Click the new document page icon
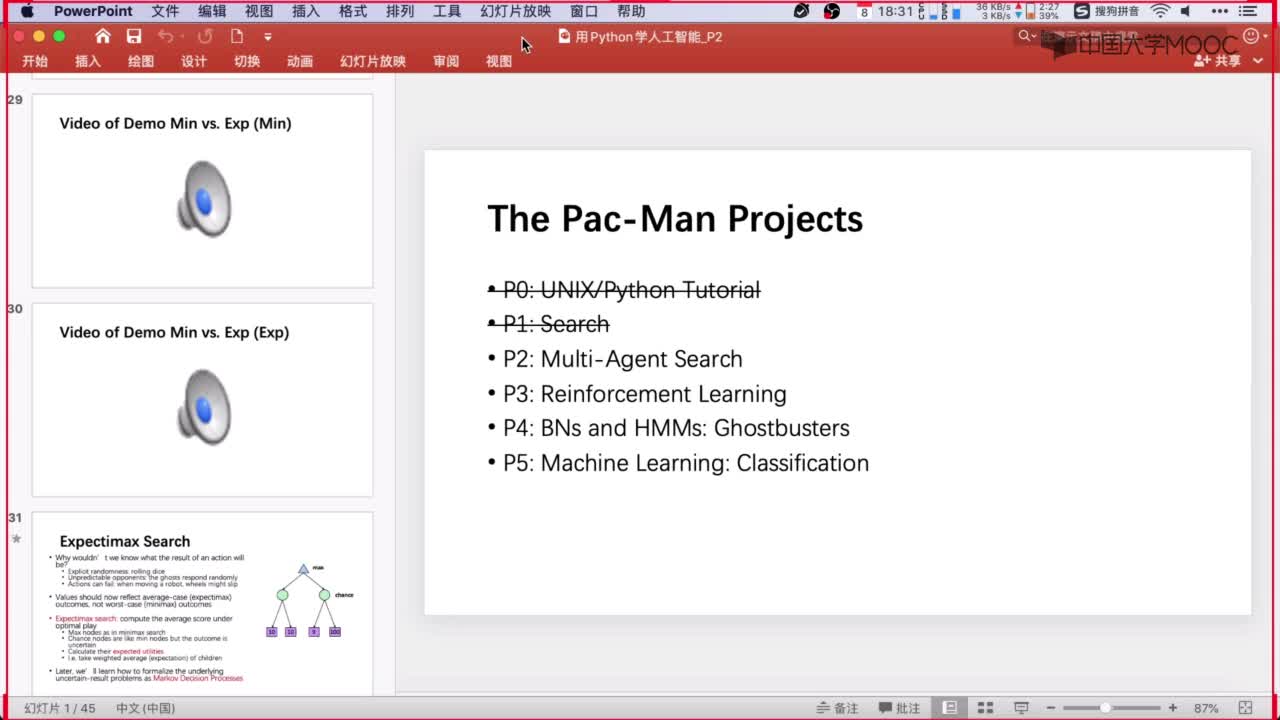 (237, 36)
